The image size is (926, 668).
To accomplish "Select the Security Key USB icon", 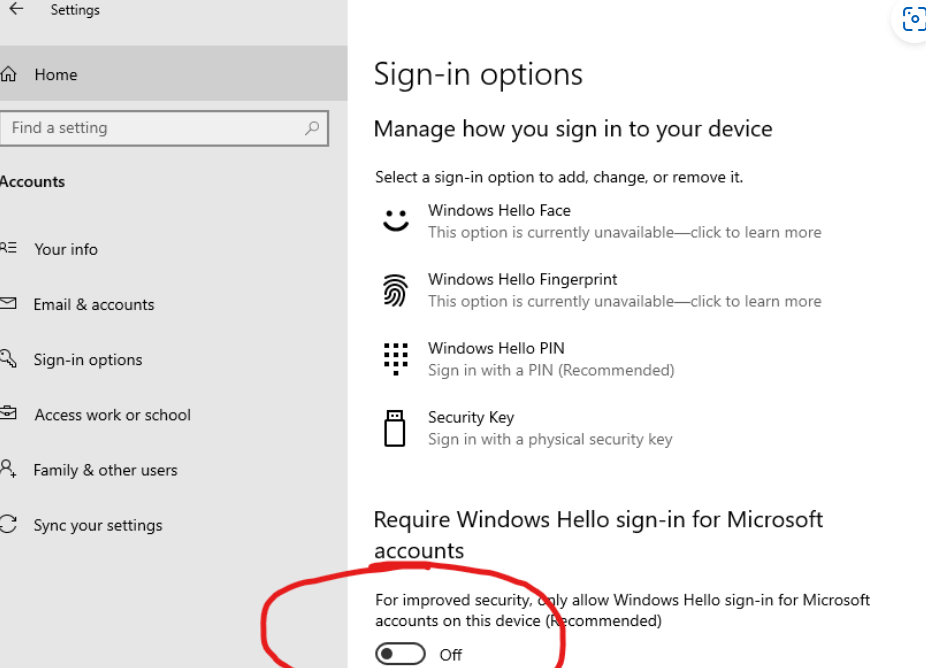I will (394, 428).
